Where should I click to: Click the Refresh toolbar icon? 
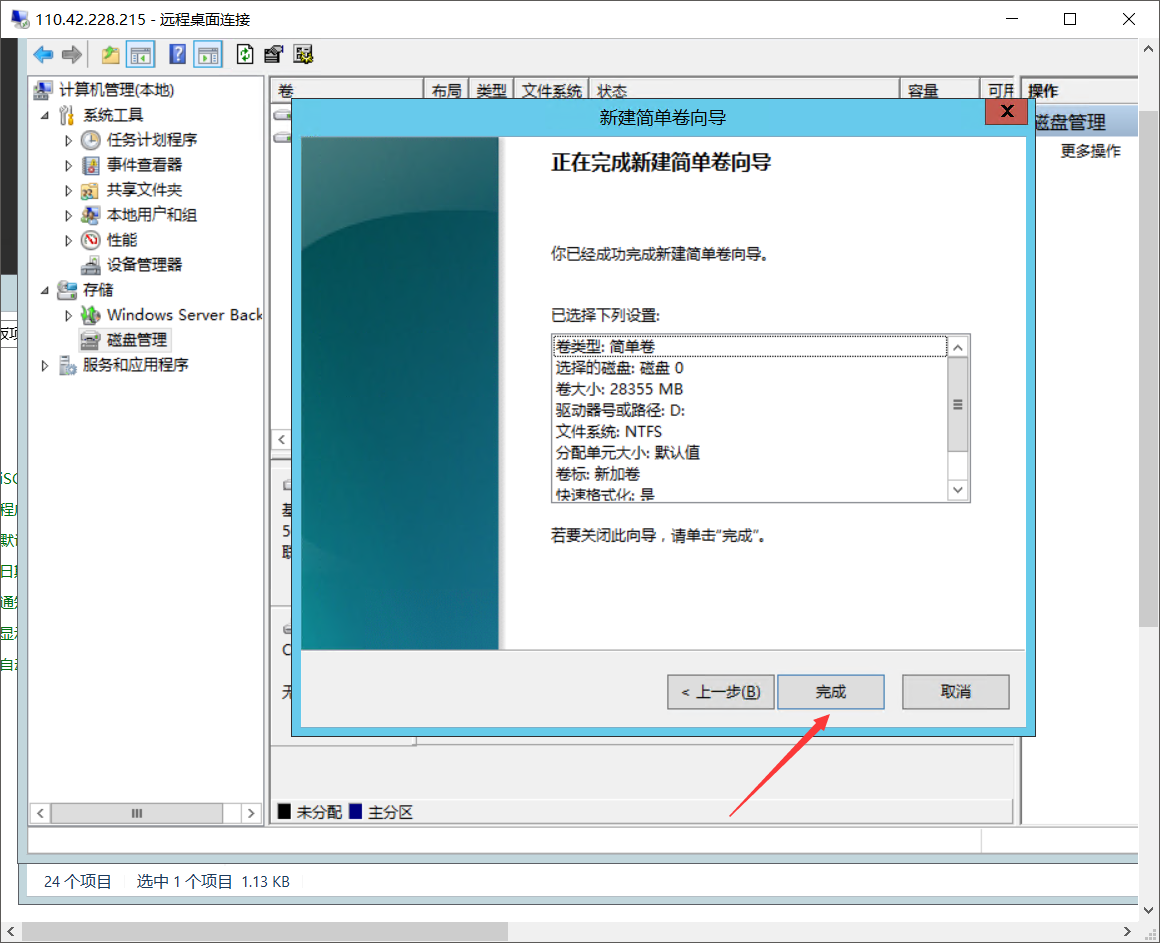tap(245, 55)
